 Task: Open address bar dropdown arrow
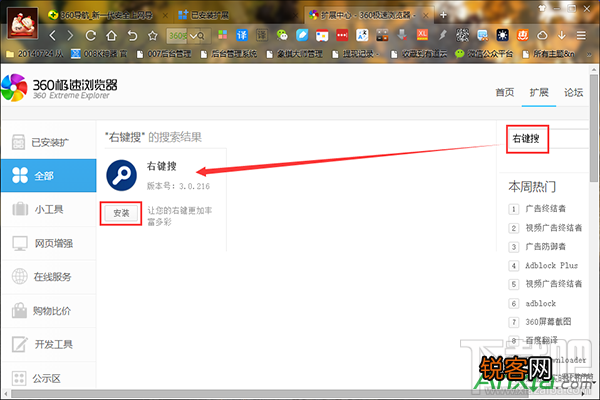[x=193, y=36]
